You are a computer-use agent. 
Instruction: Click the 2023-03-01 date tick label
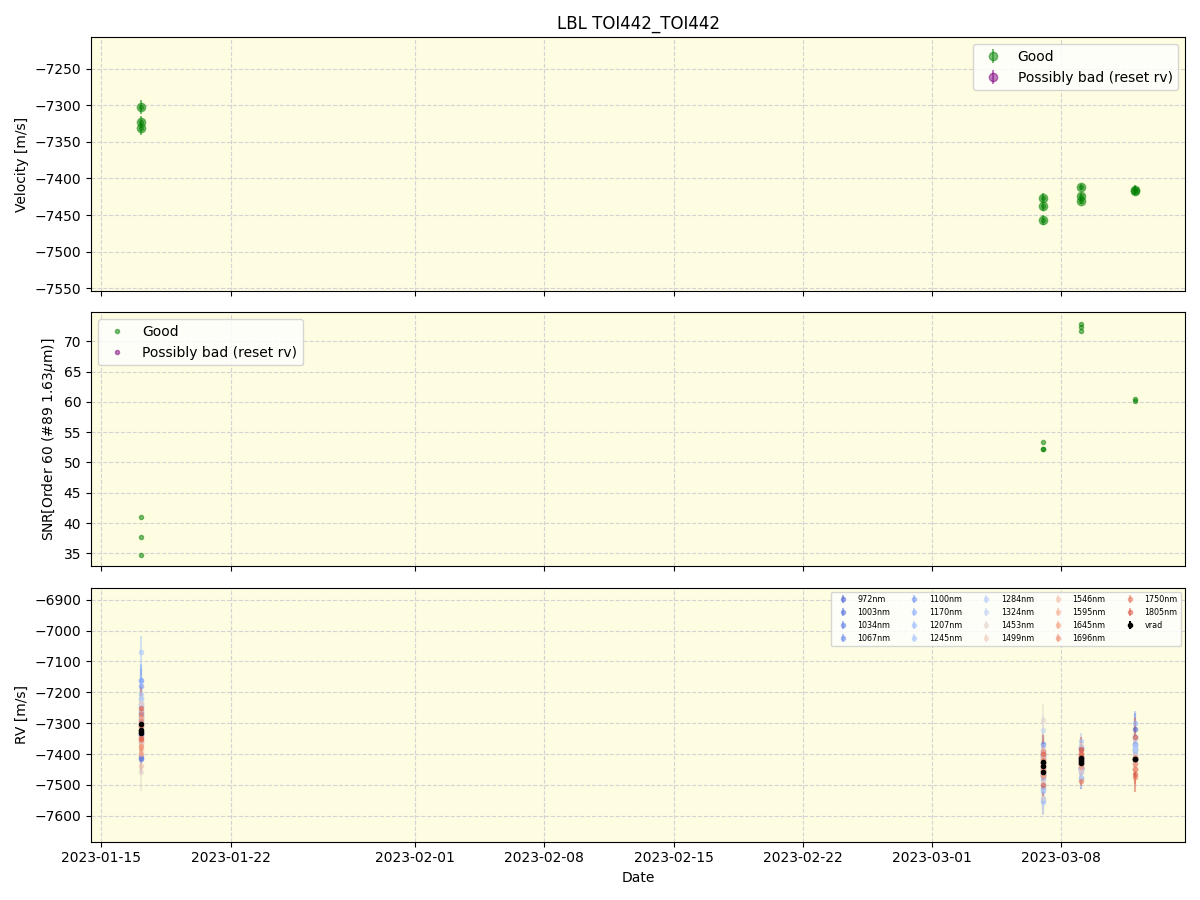click(x=932, y=857)
